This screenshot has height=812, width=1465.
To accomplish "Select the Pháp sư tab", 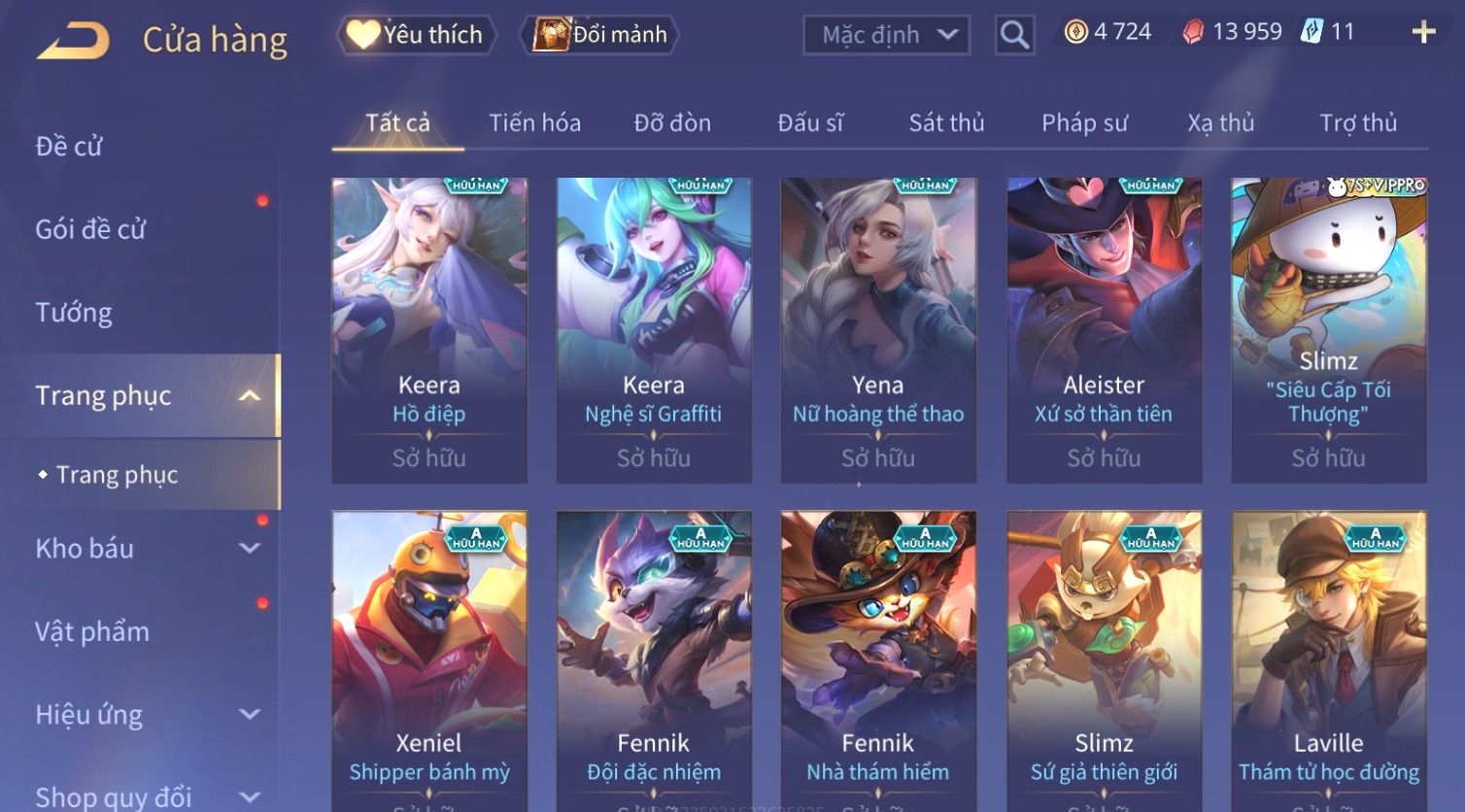I will (x=1084, y=123).
